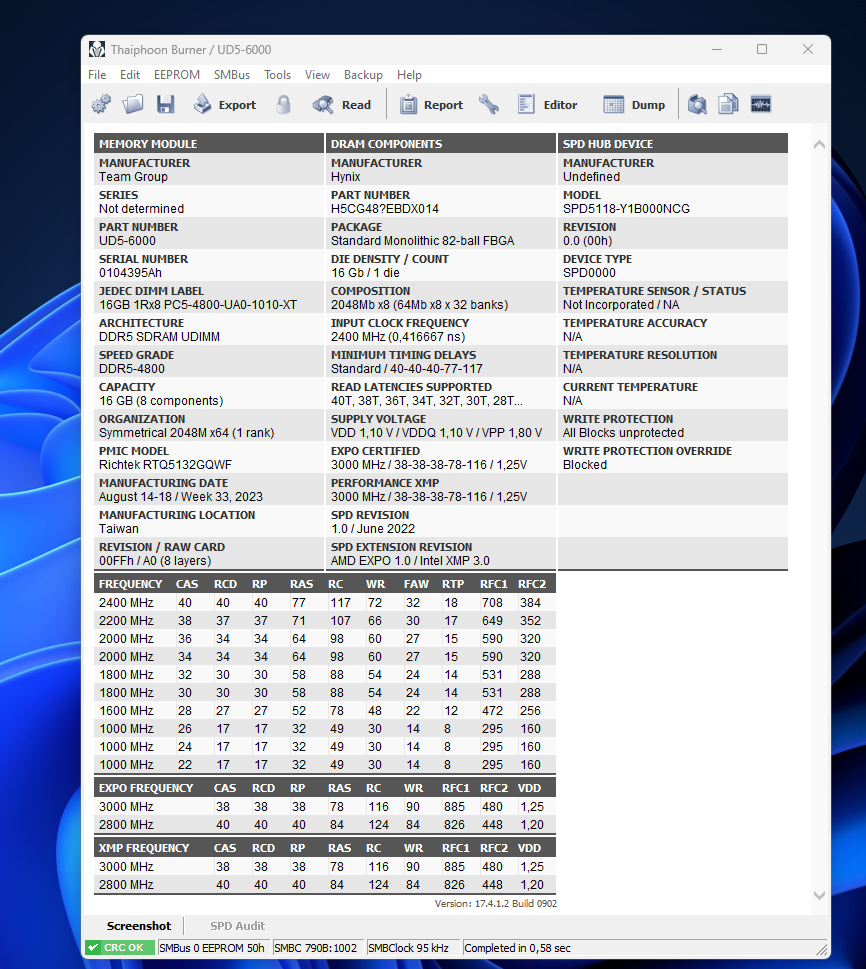Open the Edit menu
Viewport: 866px width, 969px height.
pyautogui.click(x=130, y=75)
